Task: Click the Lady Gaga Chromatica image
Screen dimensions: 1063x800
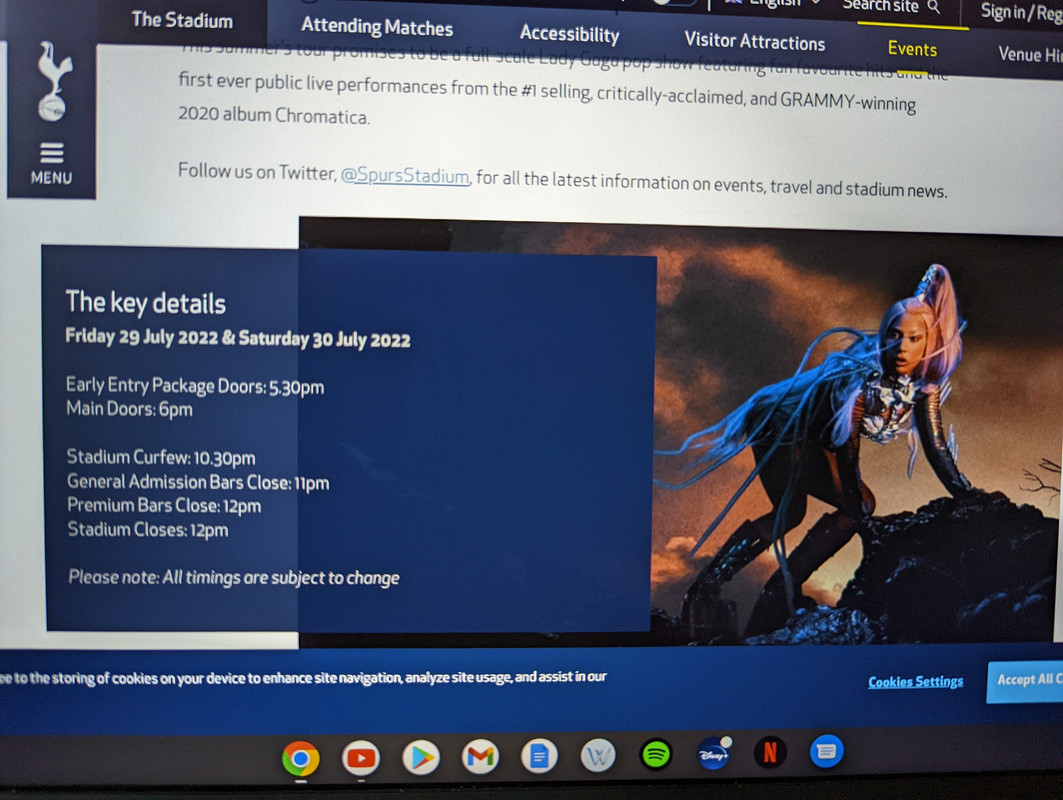Action: pos(856,439)
